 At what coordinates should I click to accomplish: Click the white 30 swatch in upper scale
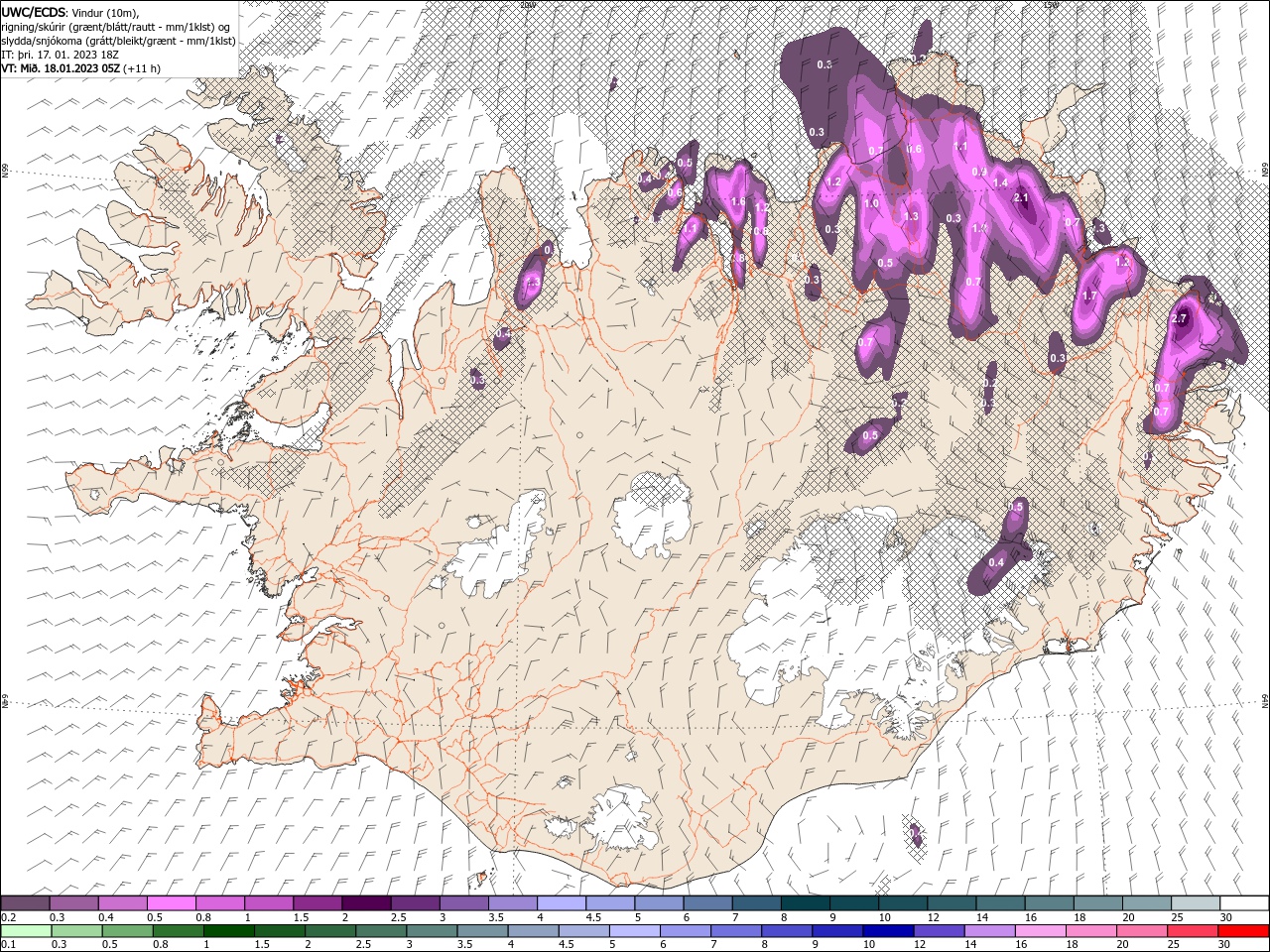pyautogui.click(x=1244, y=903)
